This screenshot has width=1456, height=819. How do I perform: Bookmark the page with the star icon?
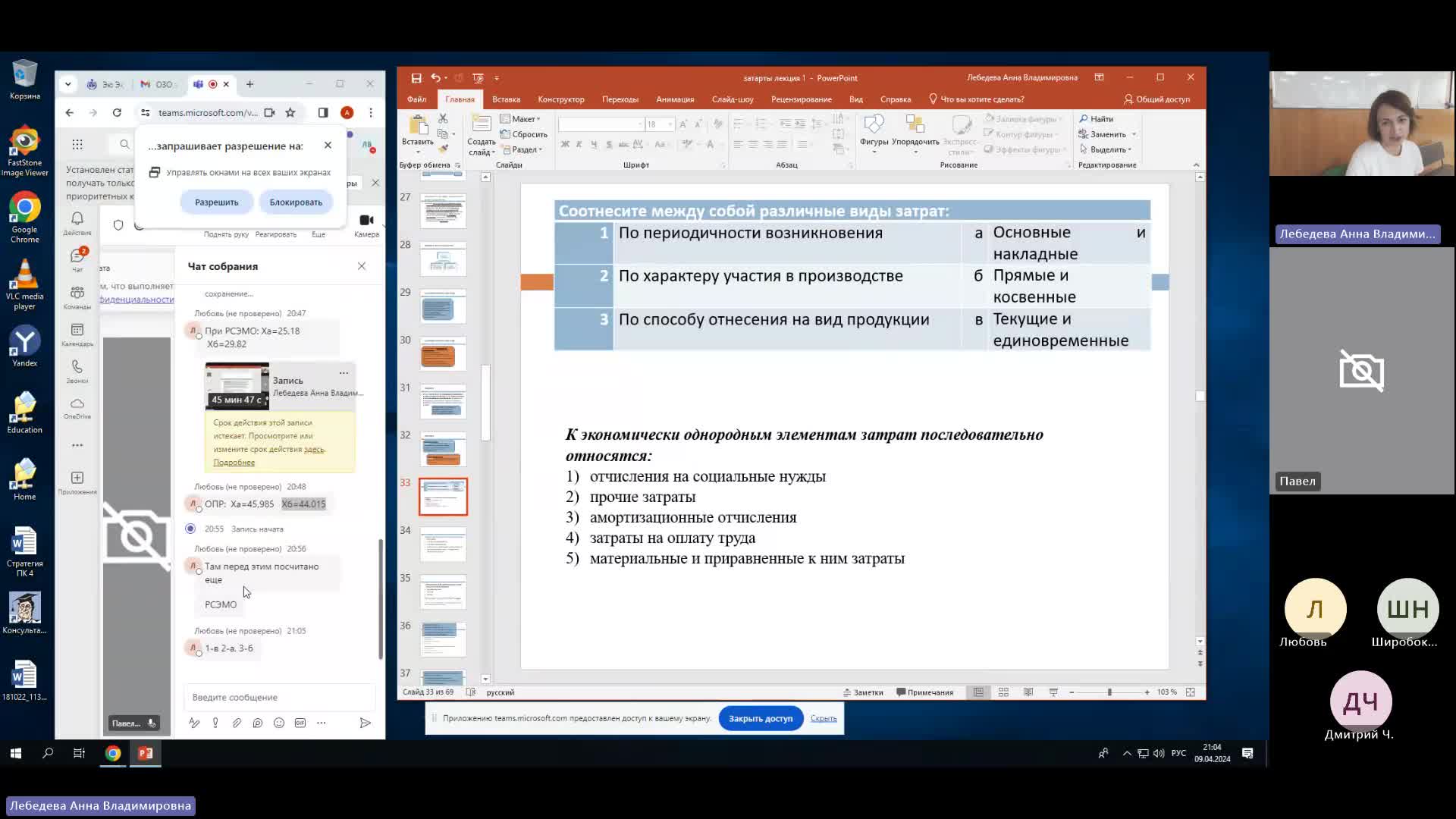[290, 113]
